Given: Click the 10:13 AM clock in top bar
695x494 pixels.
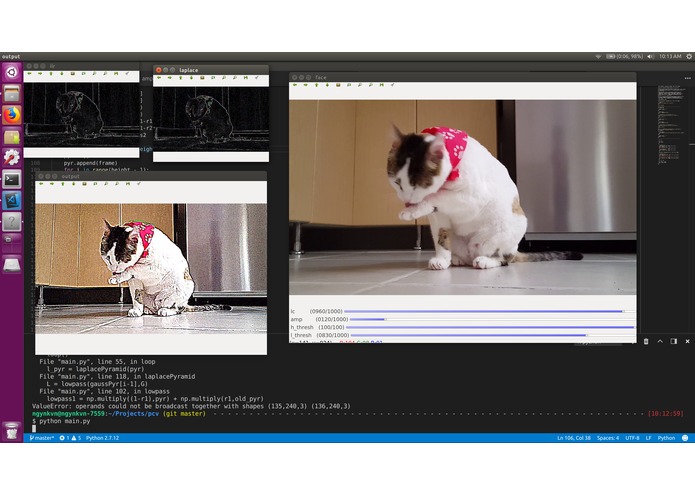Looking at the screenshot, I should click(x=670, y=57).
